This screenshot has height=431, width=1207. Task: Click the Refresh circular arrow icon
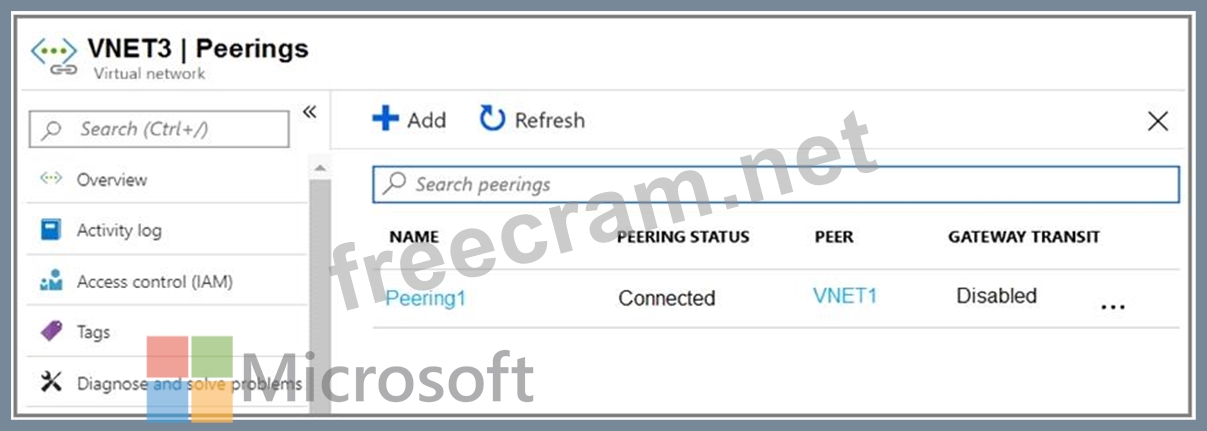[x=492, y=120]
